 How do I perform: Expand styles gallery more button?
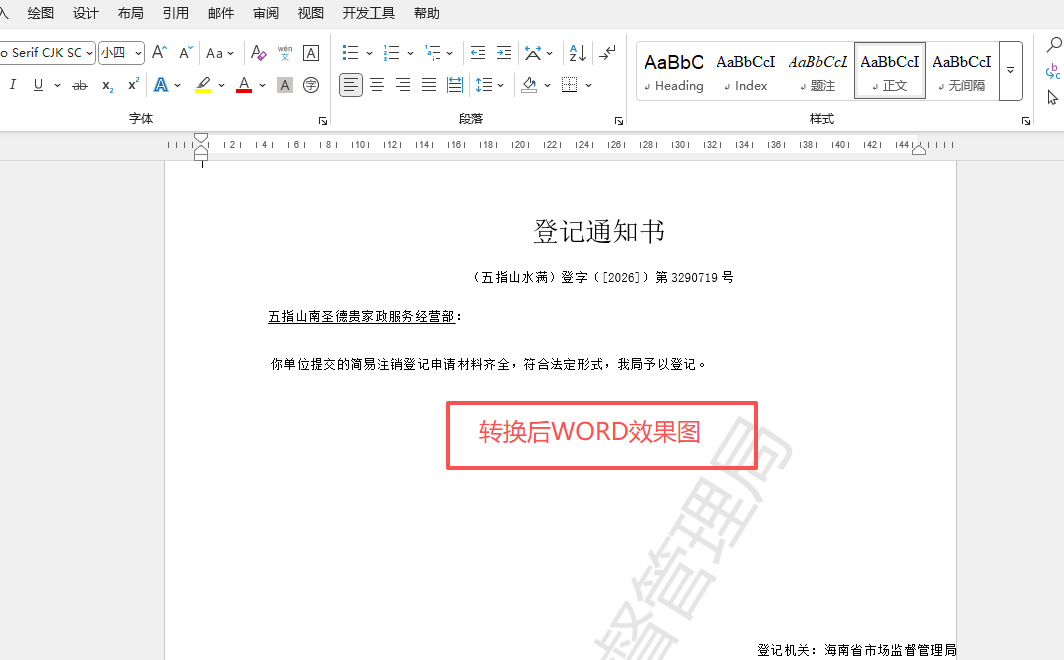[x=1010, y=71]
